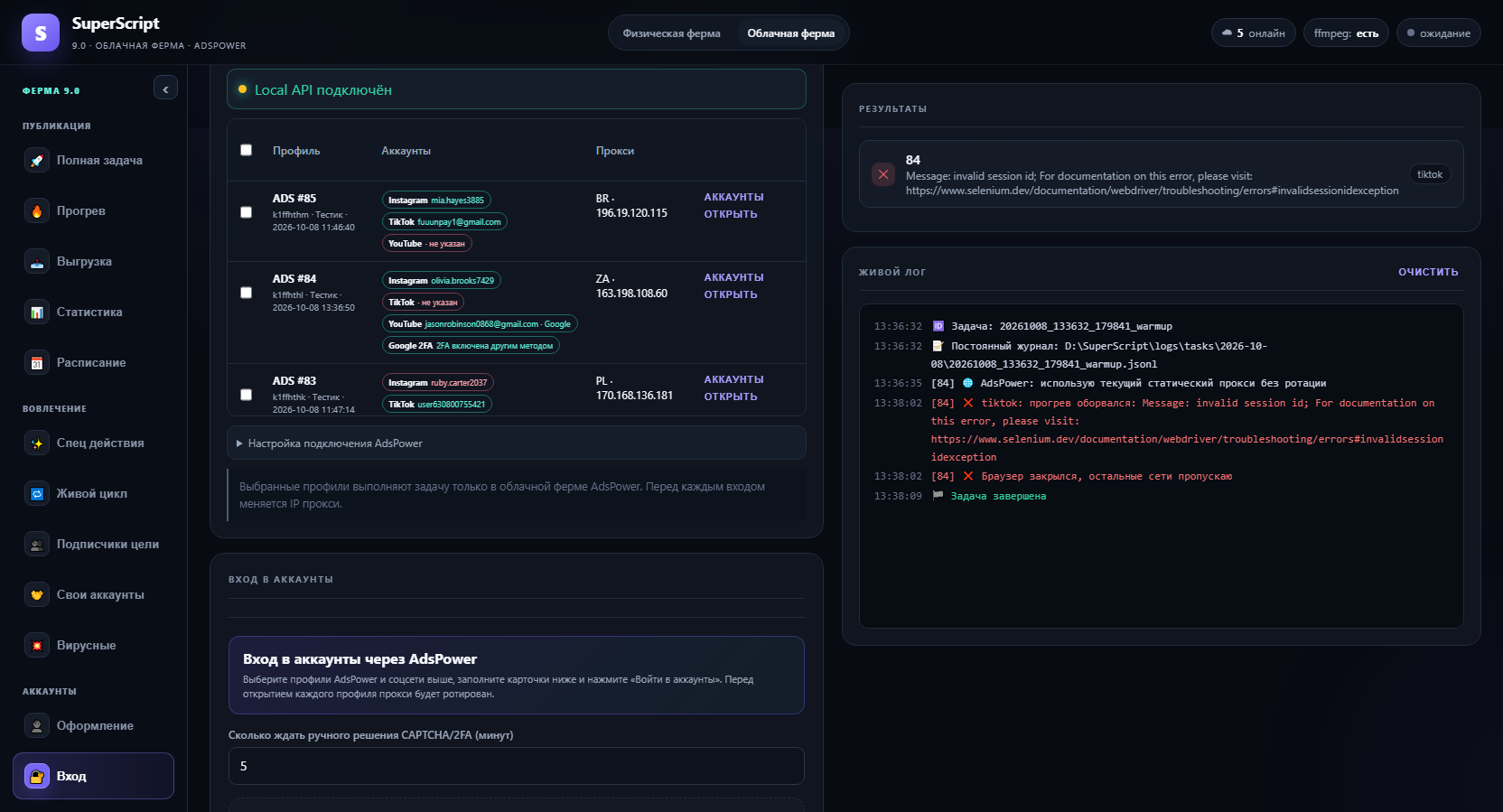The width and height of the screenshot is (1503, 812).
Task: Open the Полная задача rocket icon
Action: (37, 161)
